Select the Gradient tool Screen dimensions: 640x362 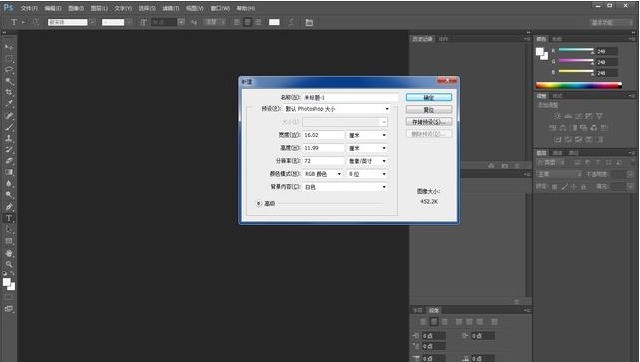(9, 172)
